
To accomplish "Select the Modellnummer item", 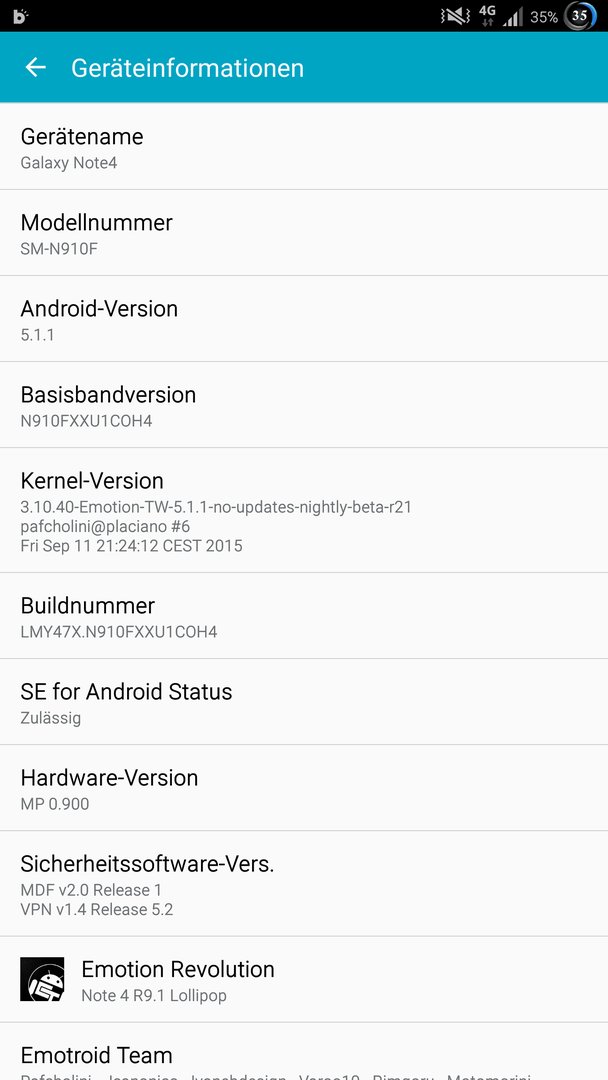I will click(x=304, y=233).
